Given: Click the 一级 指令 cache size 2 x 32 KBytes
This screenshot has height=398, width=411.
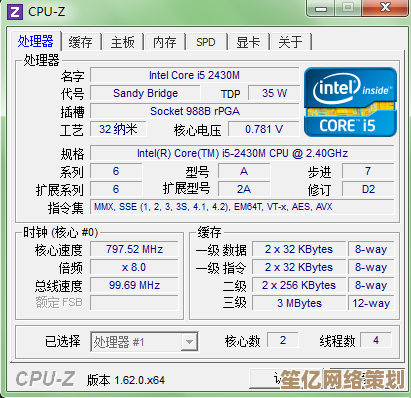Looking at the screenshot, I should coord(299,267).
